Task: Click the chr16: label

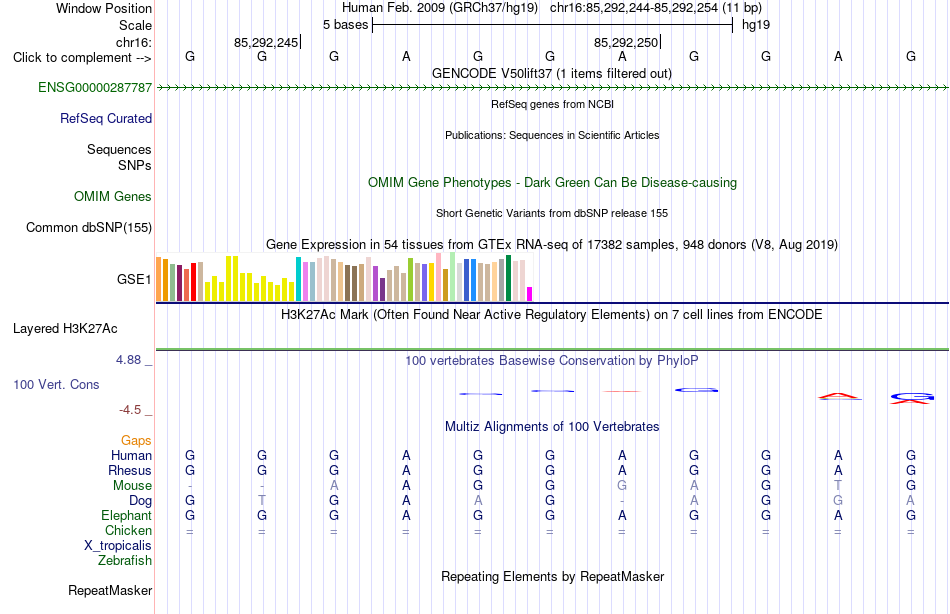Action: (133, 42)
